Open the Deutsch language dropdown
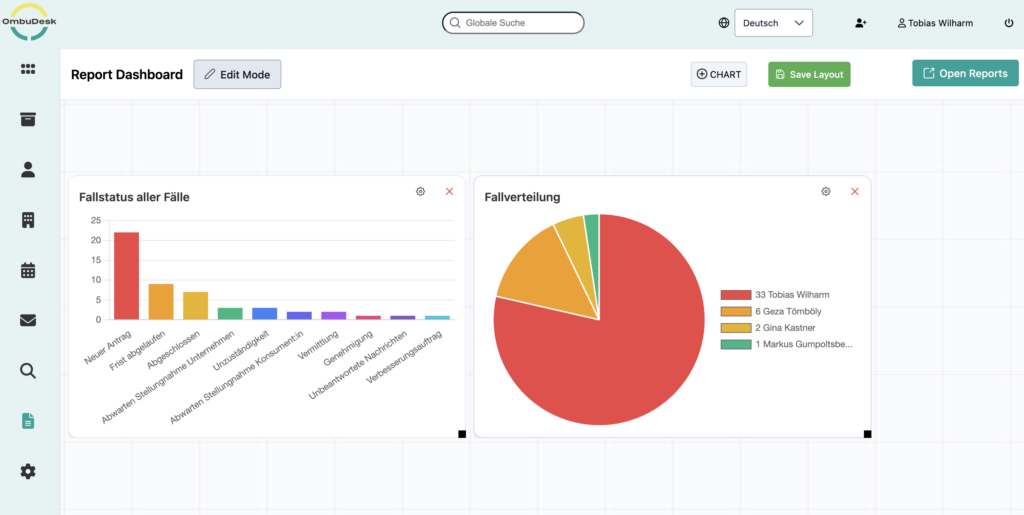The width and height of the screenshot is (1024, 515). 773,23
